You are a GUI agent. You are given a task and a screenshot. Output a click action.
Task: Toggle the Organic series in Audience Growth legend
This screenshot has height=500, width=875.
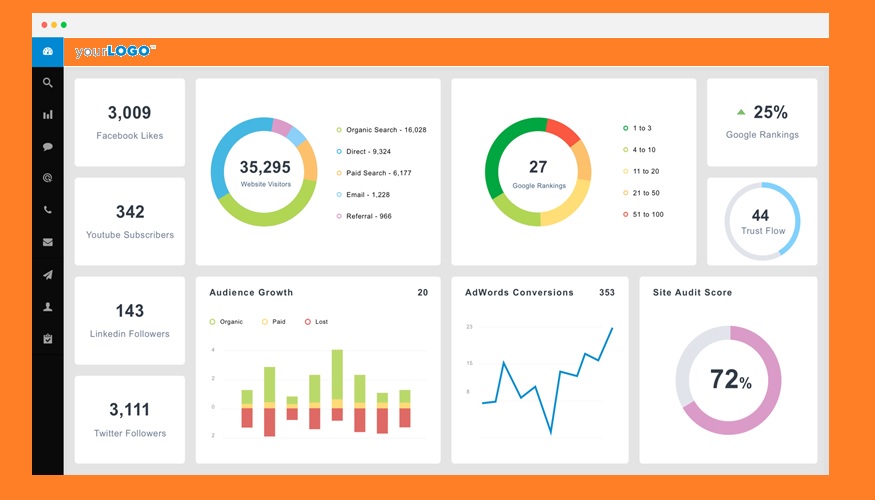coord(227,322)
